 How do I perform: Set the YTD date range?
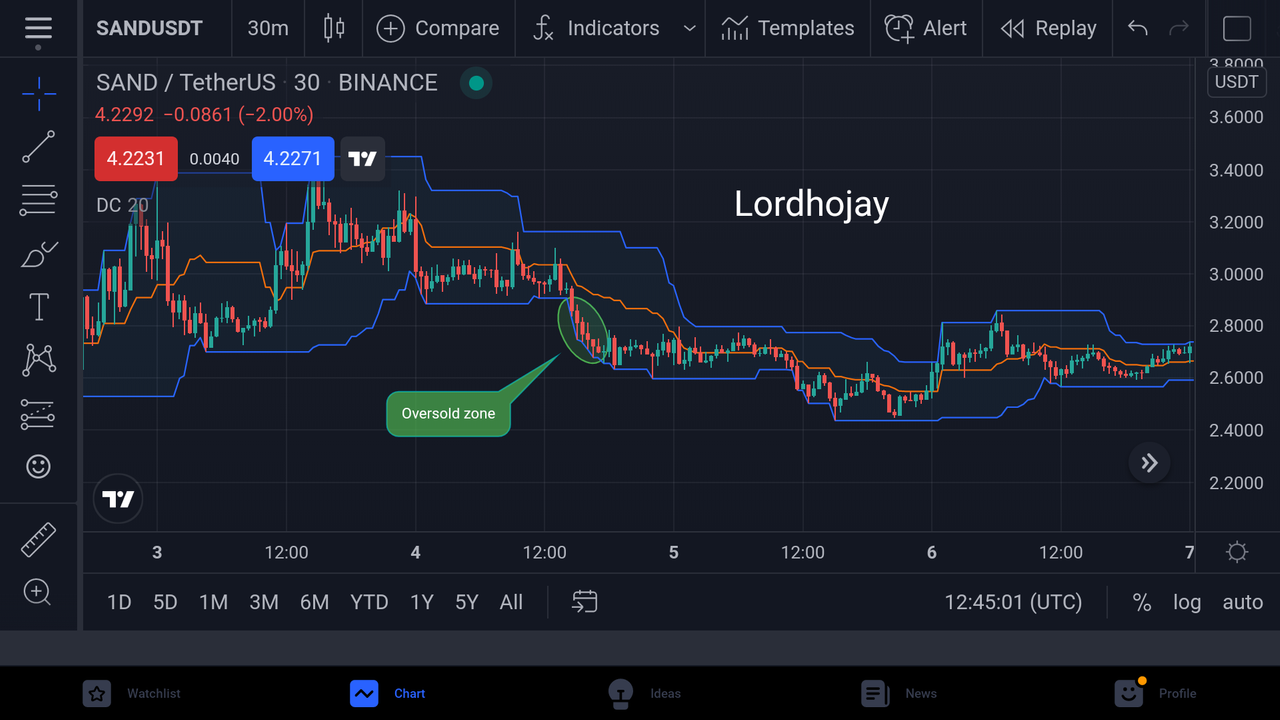[369, 602]
